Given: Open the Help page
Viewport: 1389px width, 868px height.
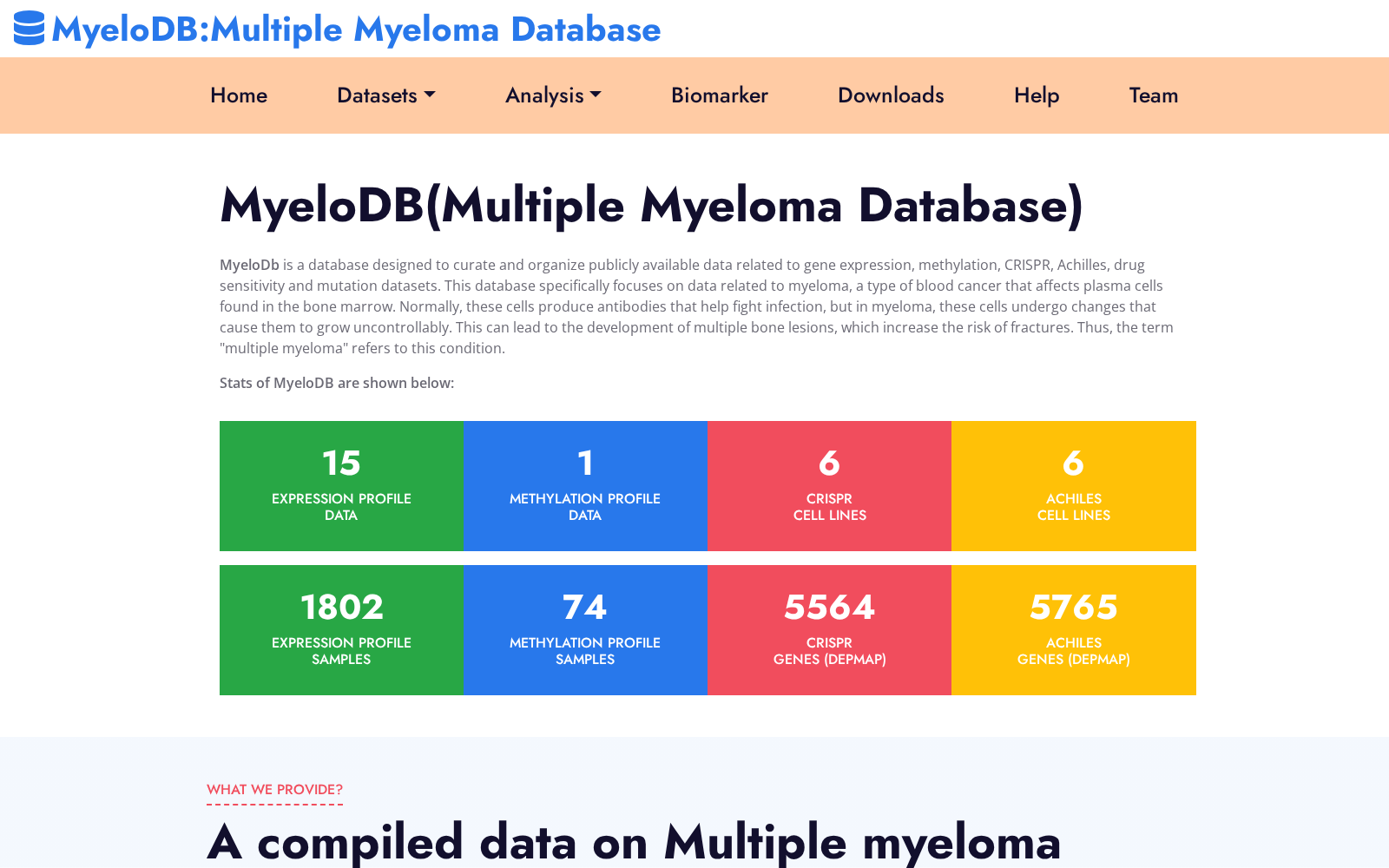Looking at the screenshot, I should coord(1037,95).
